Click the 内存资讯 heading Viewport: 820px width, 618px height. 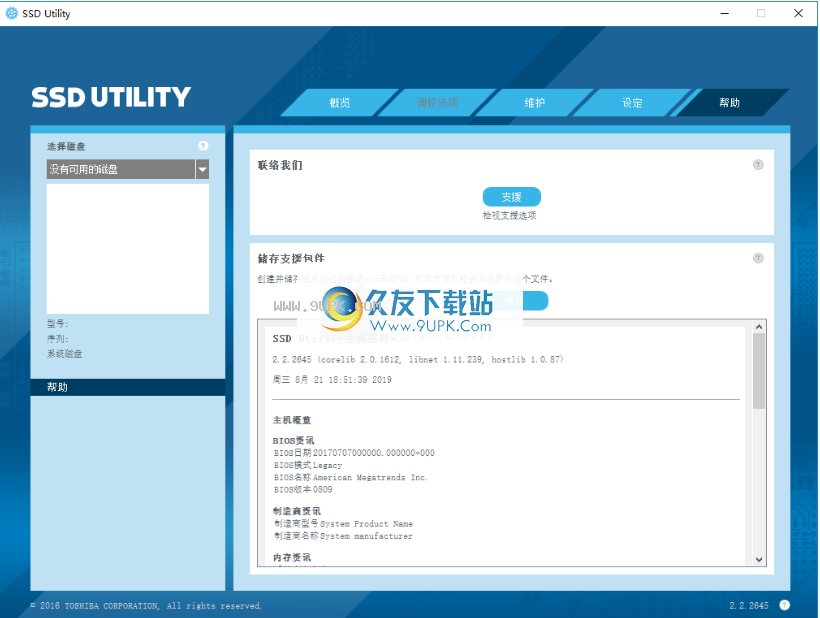(x=292, y=557)
